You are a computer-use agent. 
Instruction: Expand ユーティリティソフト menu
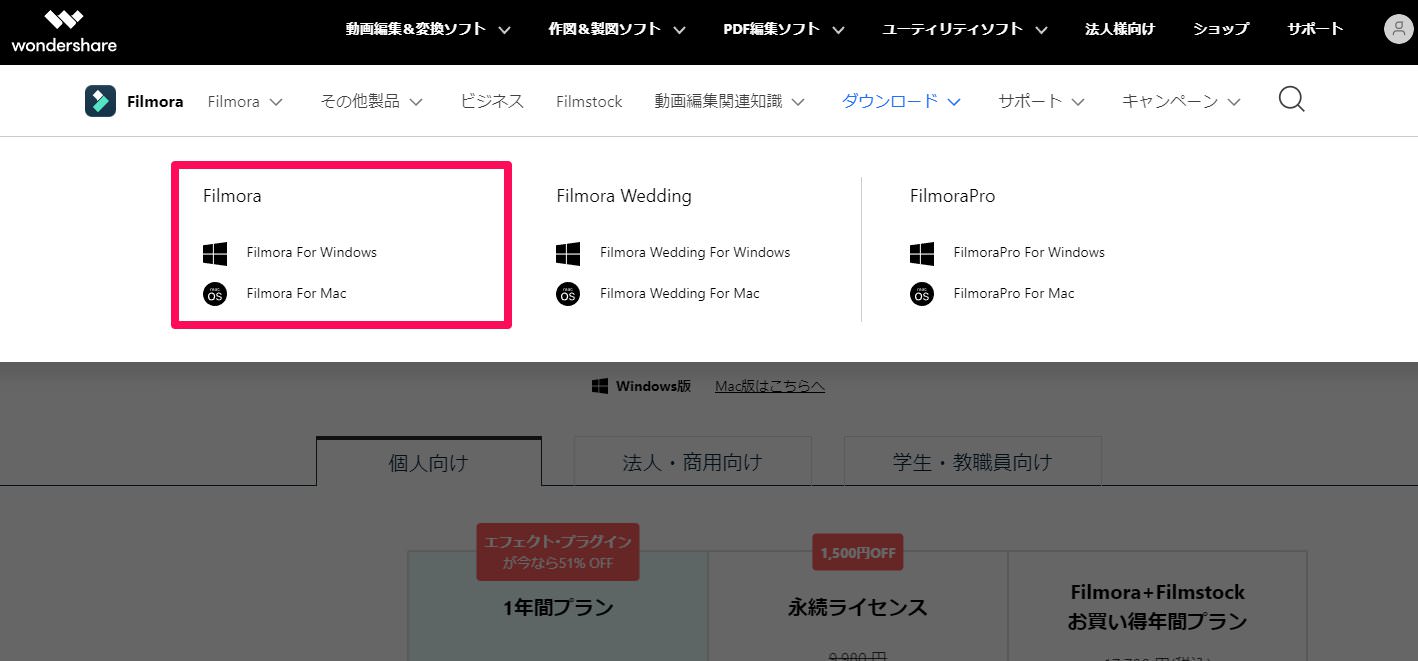pos(965,29)
